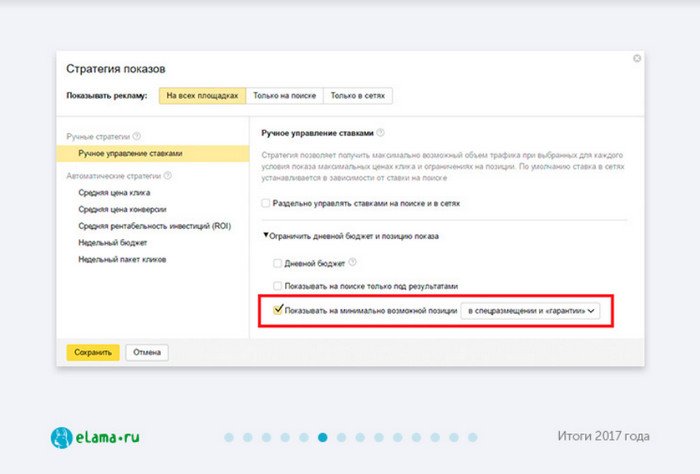Click the active dark blue slide dot

[323, 437]
